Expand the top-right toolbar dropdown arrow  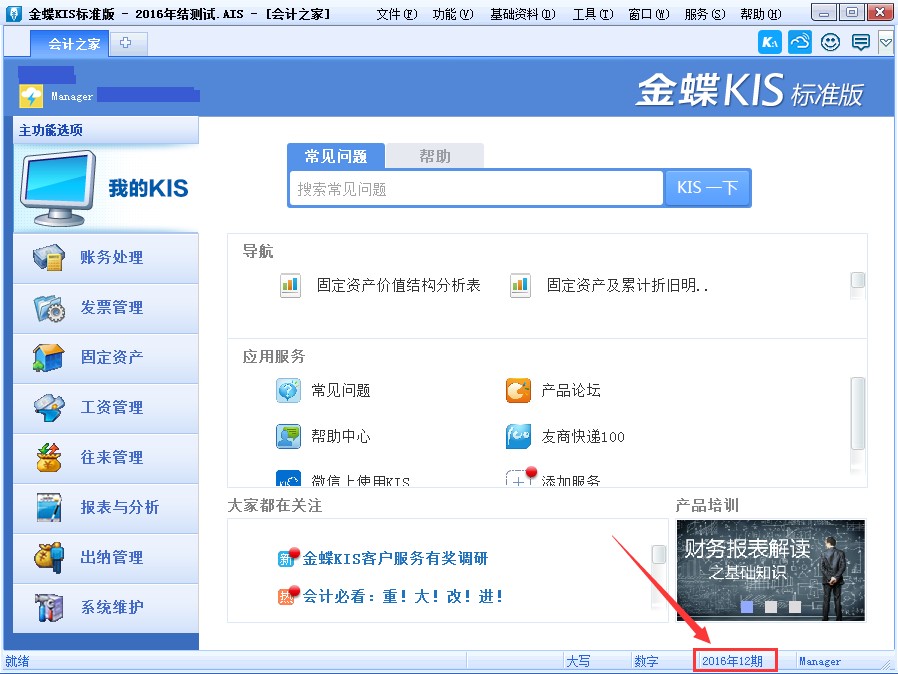tap(885, 42)
